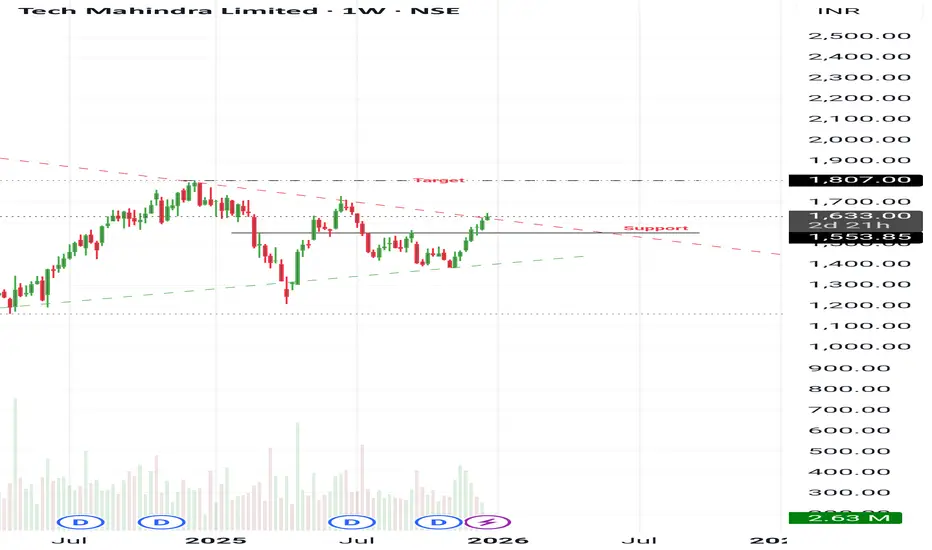This screenshot has width=932, height=550.
Task: Click the 1,900.00 price axis label
Action: 859,160
